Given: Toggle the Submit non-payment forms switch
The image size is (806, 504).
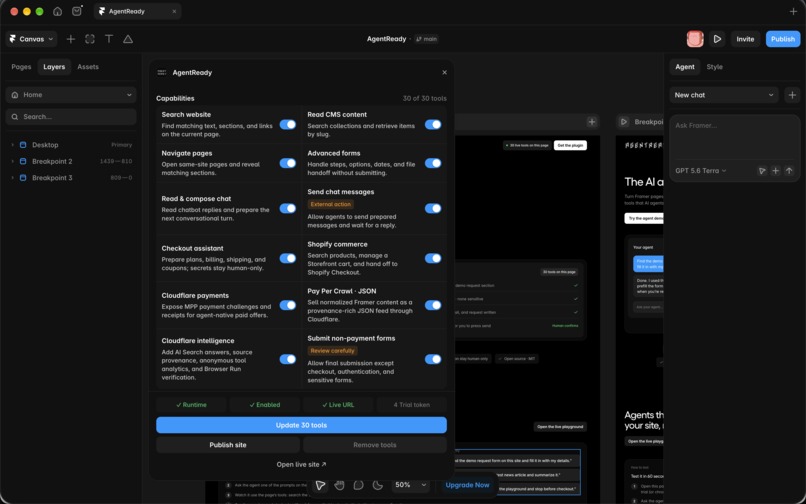Looking at the screenshot, I should pyautogui.click(x=433, y=359).
